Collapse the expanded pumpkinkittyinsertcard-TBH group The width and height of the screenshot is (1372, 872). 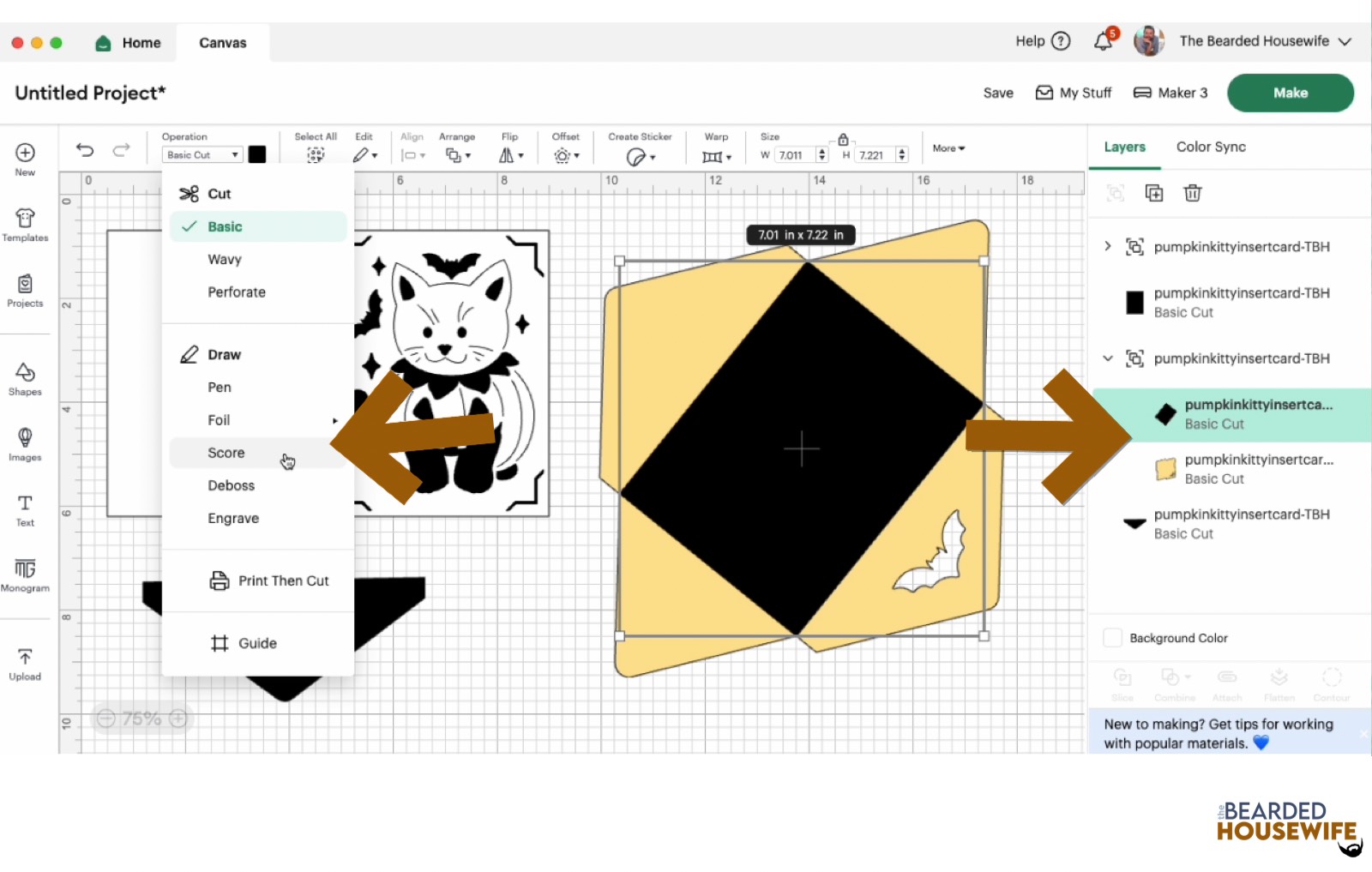pyautogui.click(x=1107, y=358)
